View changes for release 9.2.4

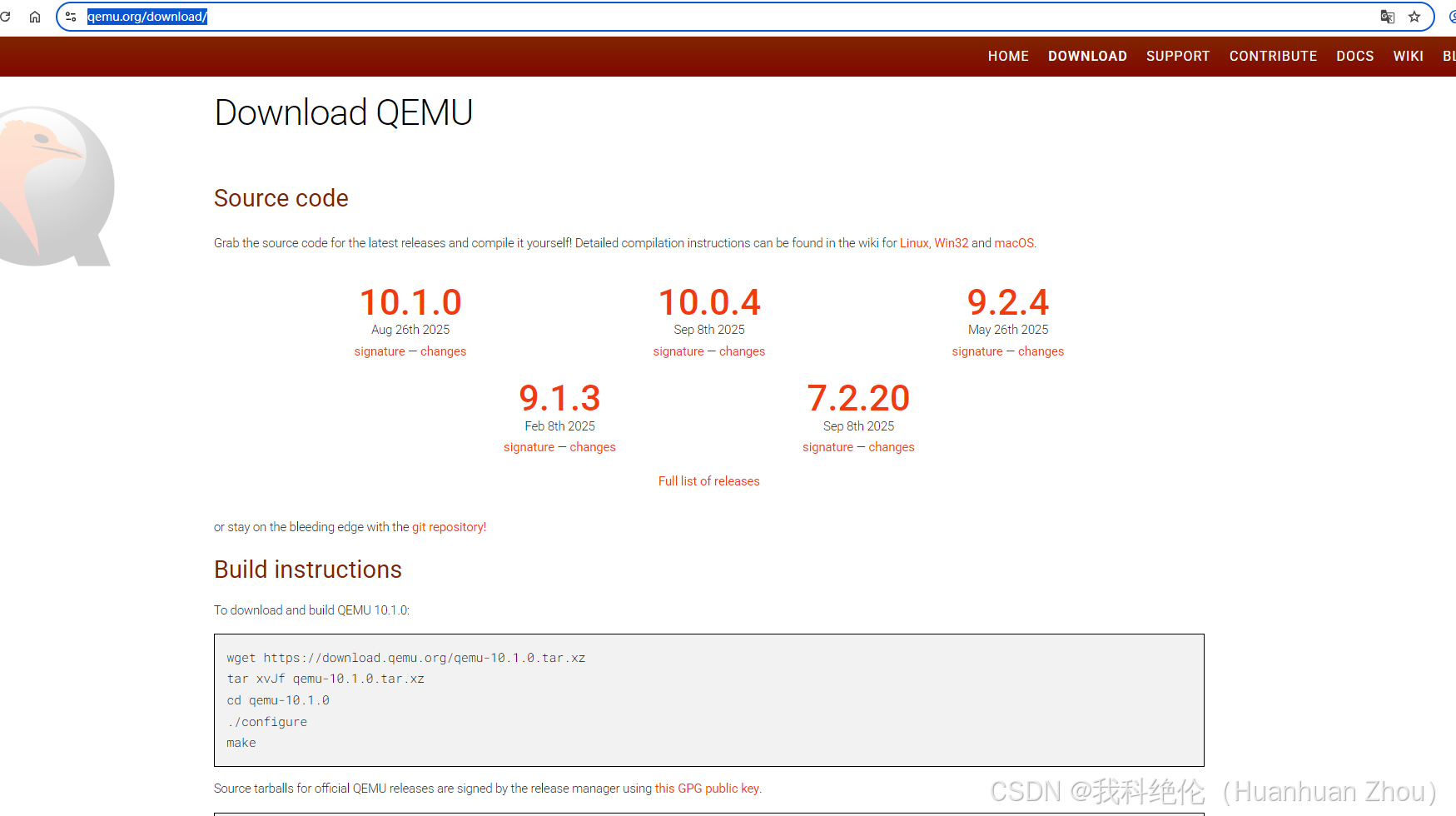(1041, 351)
